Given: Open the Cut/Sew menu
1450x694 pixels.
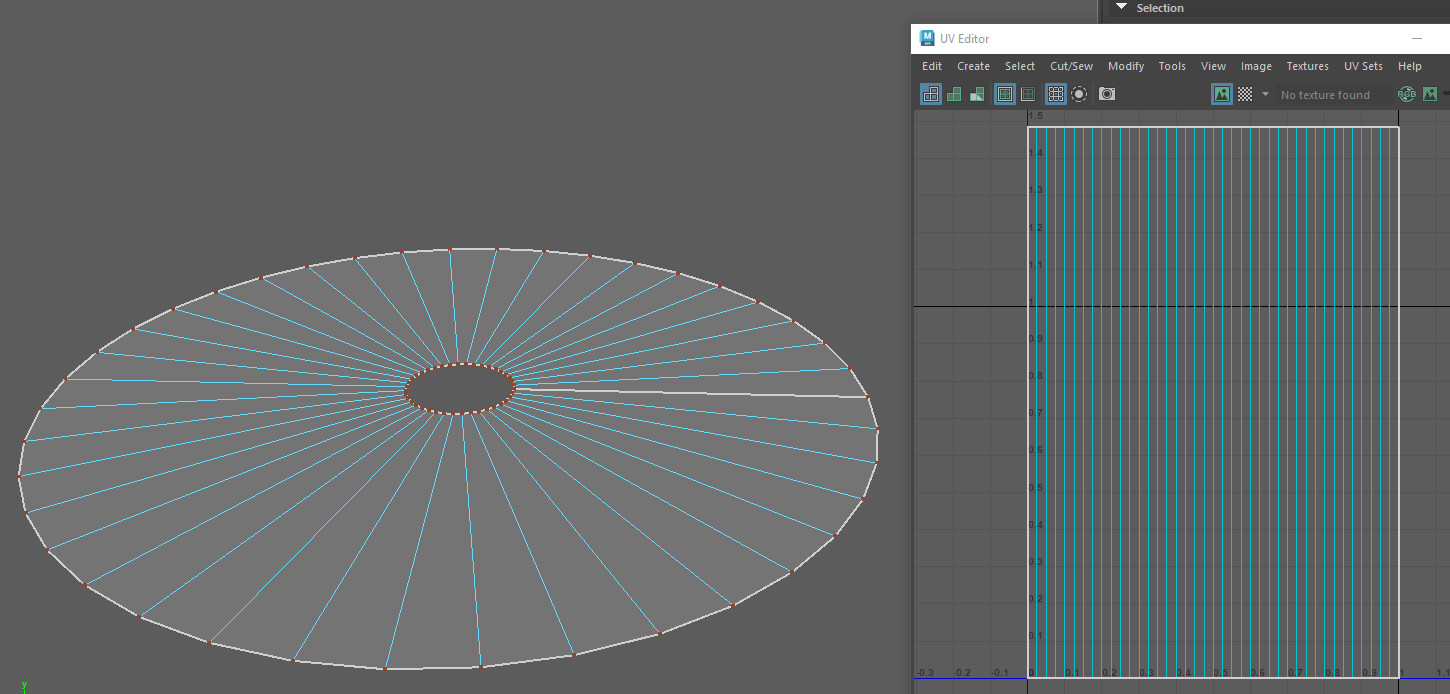Looking at the screenshot, I should point(1071,66).
